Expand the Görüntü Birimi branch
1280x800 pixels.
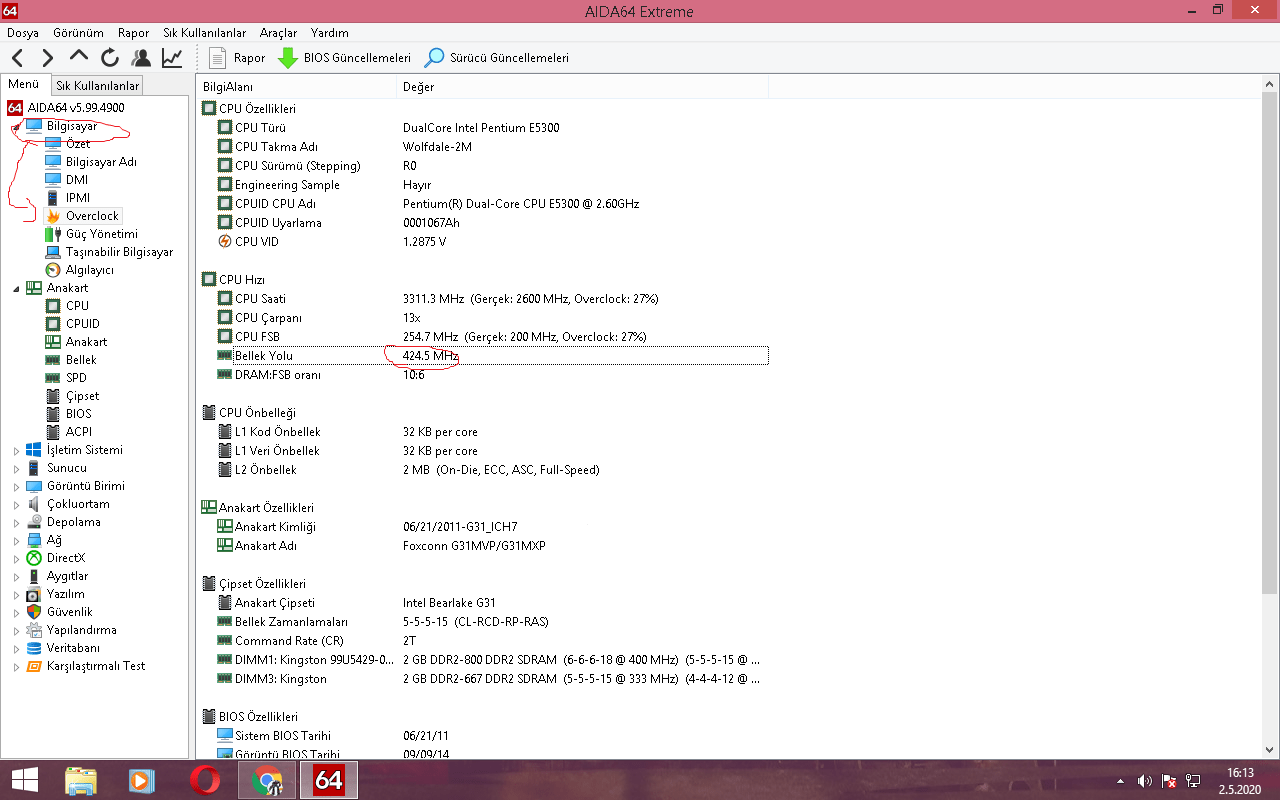[x=16, y=486]
